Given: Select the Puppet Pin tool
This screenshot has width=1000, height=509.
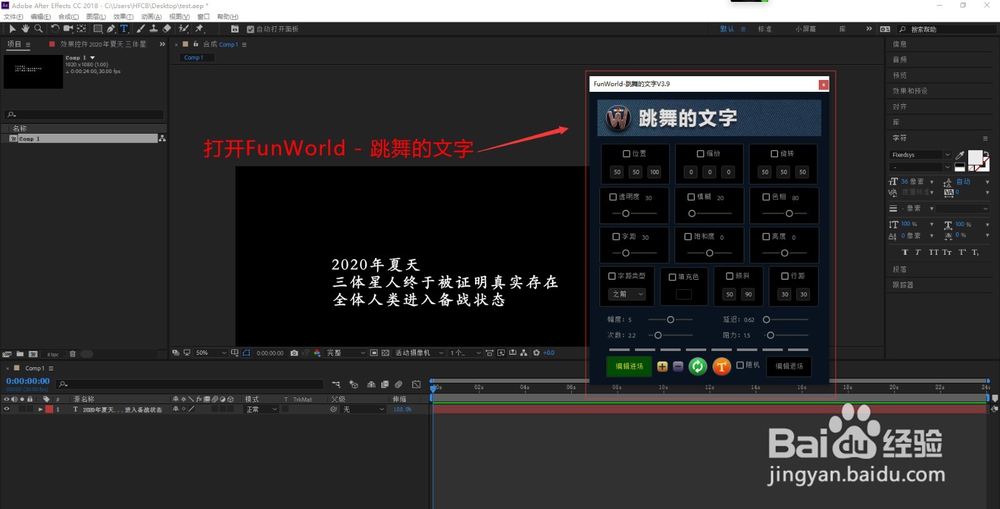Looking at the screenshot, I should [199, 29].
